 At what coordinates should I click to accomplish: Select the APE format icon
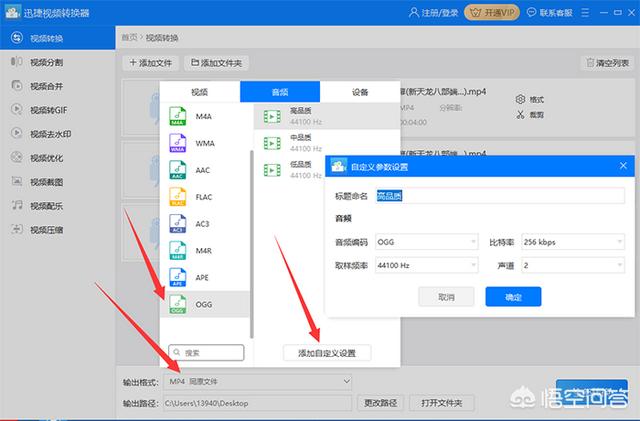[x=178, y=278]
